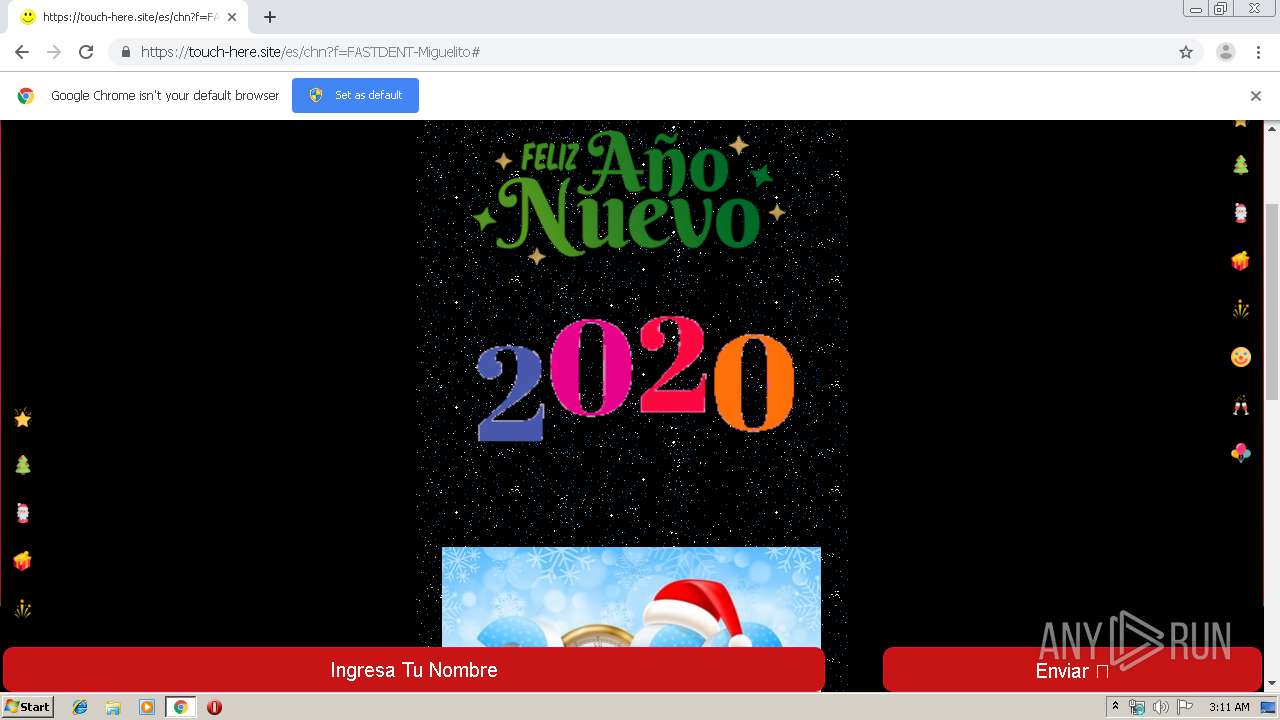Click the Santa emoji on right side
The width and height of the screenshot is (1280, 720).
1241,213
